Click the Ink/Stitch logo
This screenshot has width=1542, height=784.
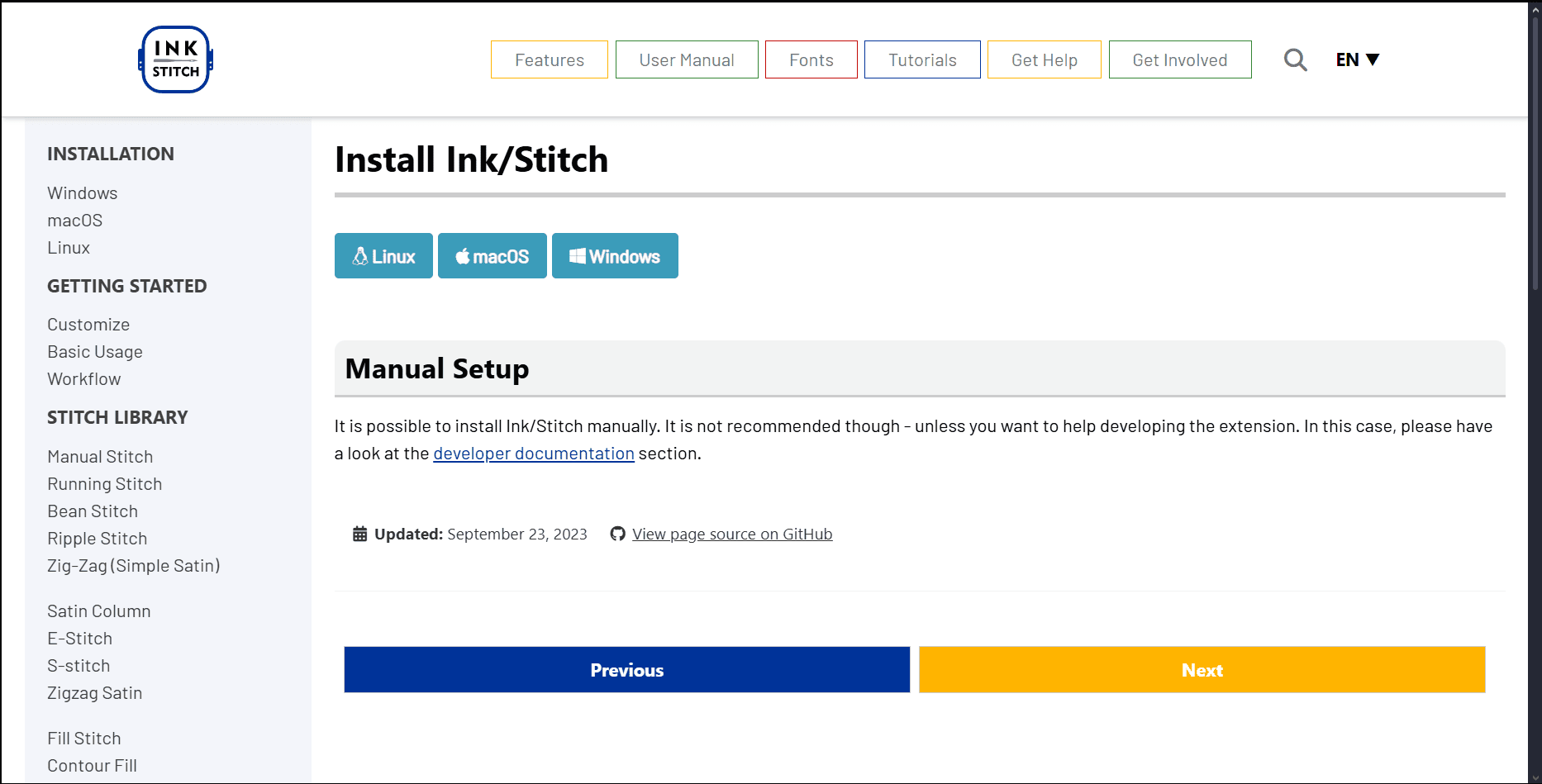175,59
